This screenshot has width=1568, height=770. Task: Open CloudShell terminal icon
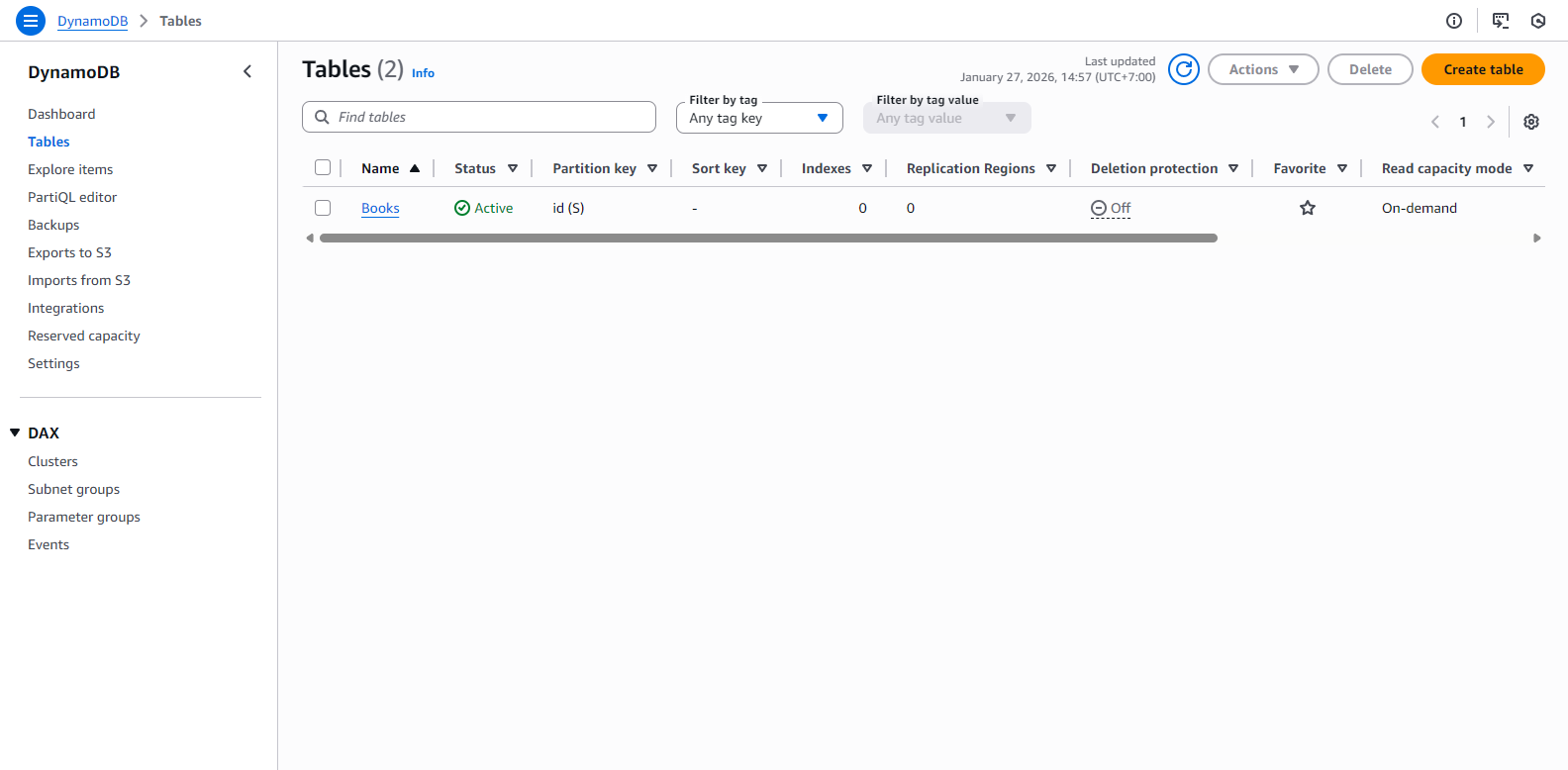click(x=1501, y=21)
